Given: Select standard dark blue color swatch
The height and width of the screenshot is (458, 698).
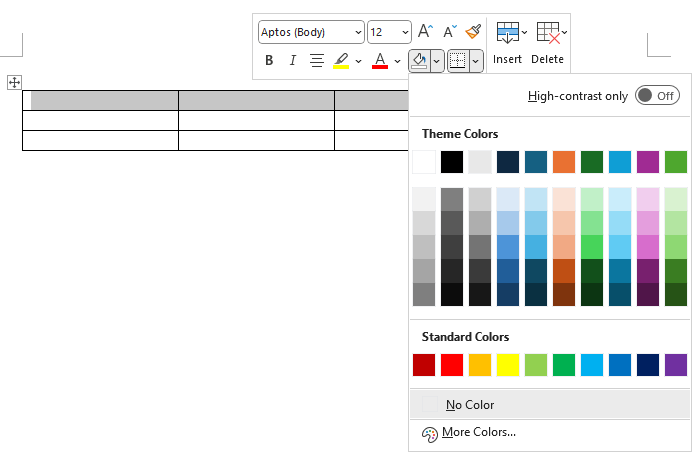Looking at the screenshot, I should point(648,365).
